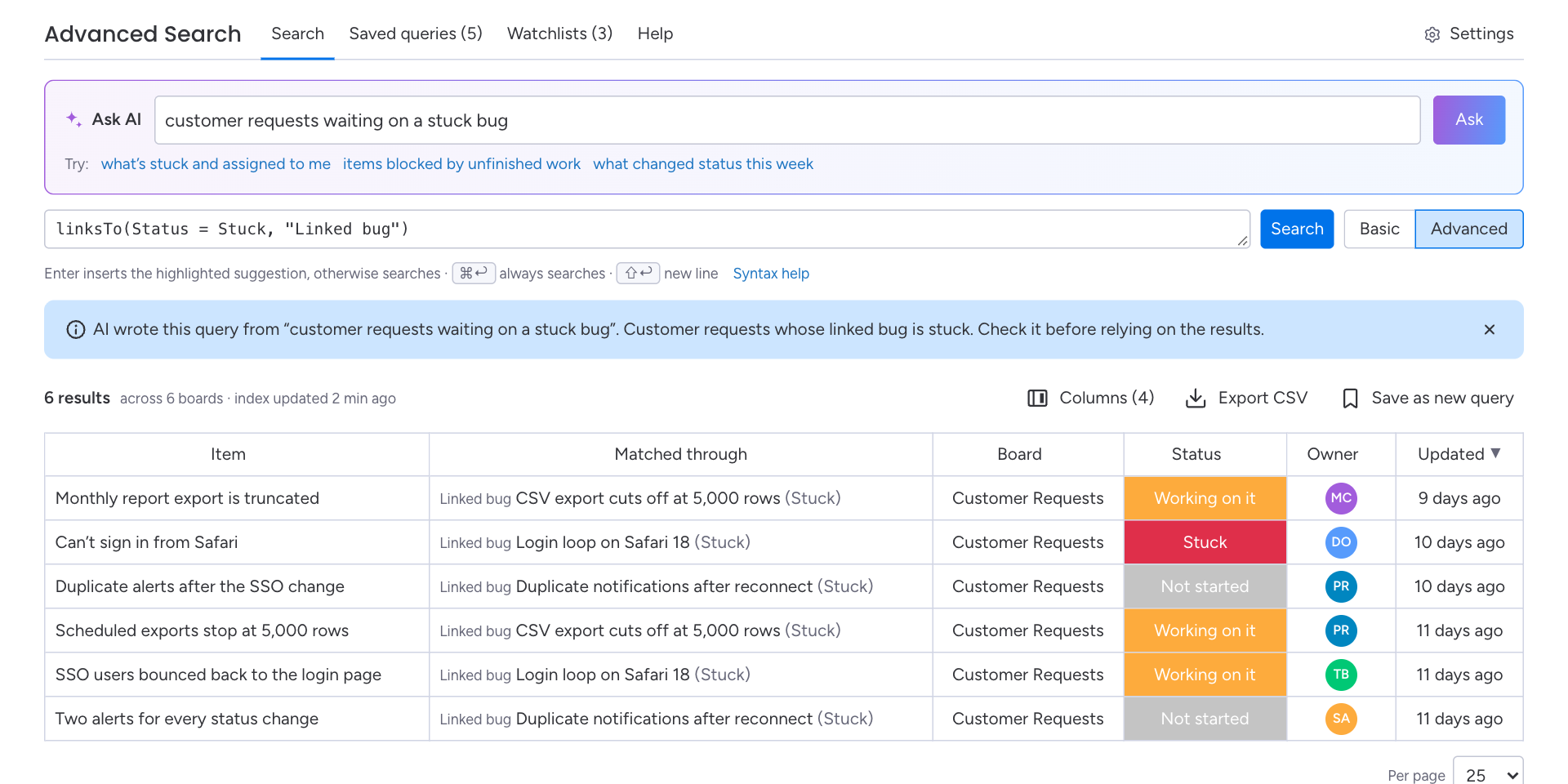Click the MC owner avatar
The image size is (1568, 784).
[x=1341, y=498]
